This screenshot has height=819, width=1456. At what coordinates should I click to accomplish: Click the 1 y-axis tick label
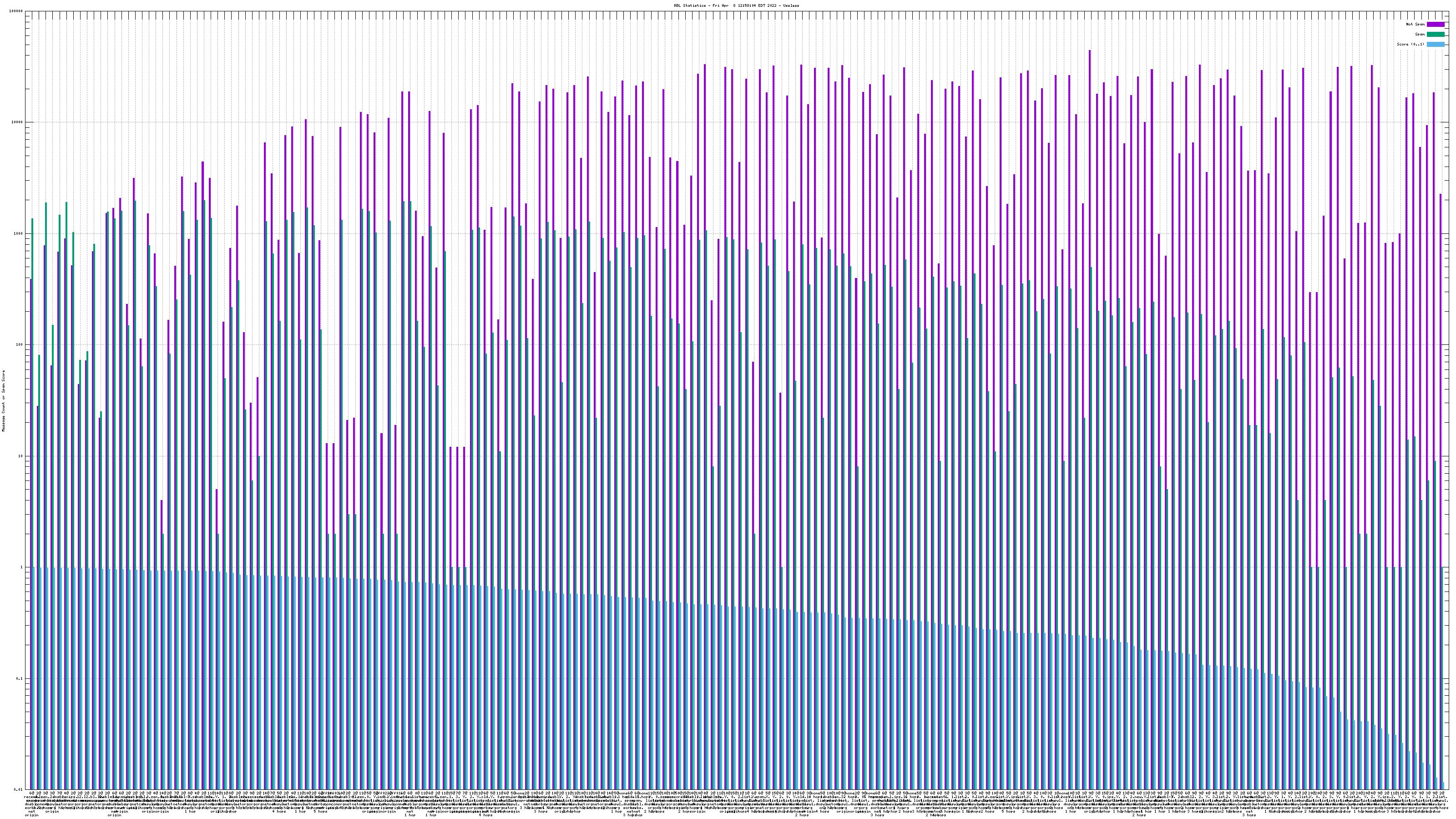click(22, 567)
